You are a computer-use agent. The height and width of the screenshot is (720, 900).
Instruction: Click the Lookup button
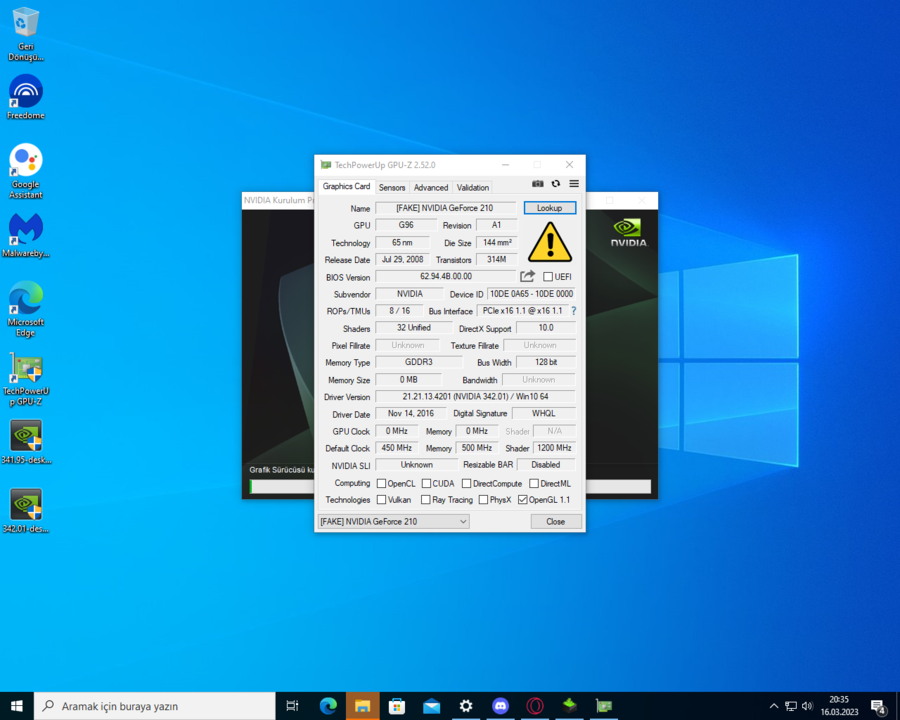coord(550,208)
